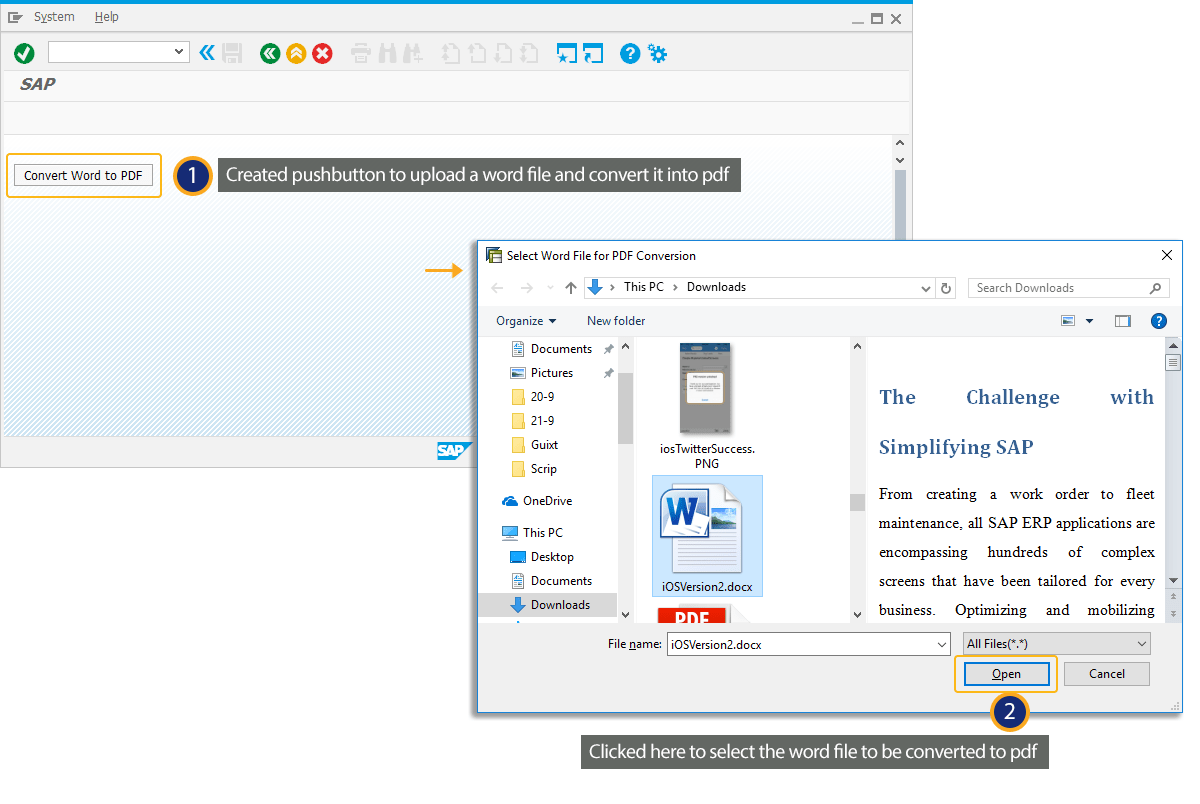
Task: Open the view options dropdown arrow
Action: [x=1089, y=321]
